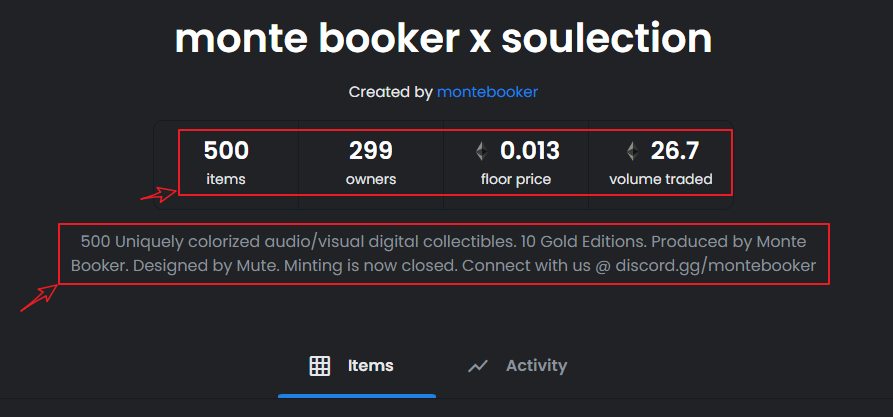Click the discord.gg/montebooker text in description
Screen dimensions: 893x417
[715, 265]
